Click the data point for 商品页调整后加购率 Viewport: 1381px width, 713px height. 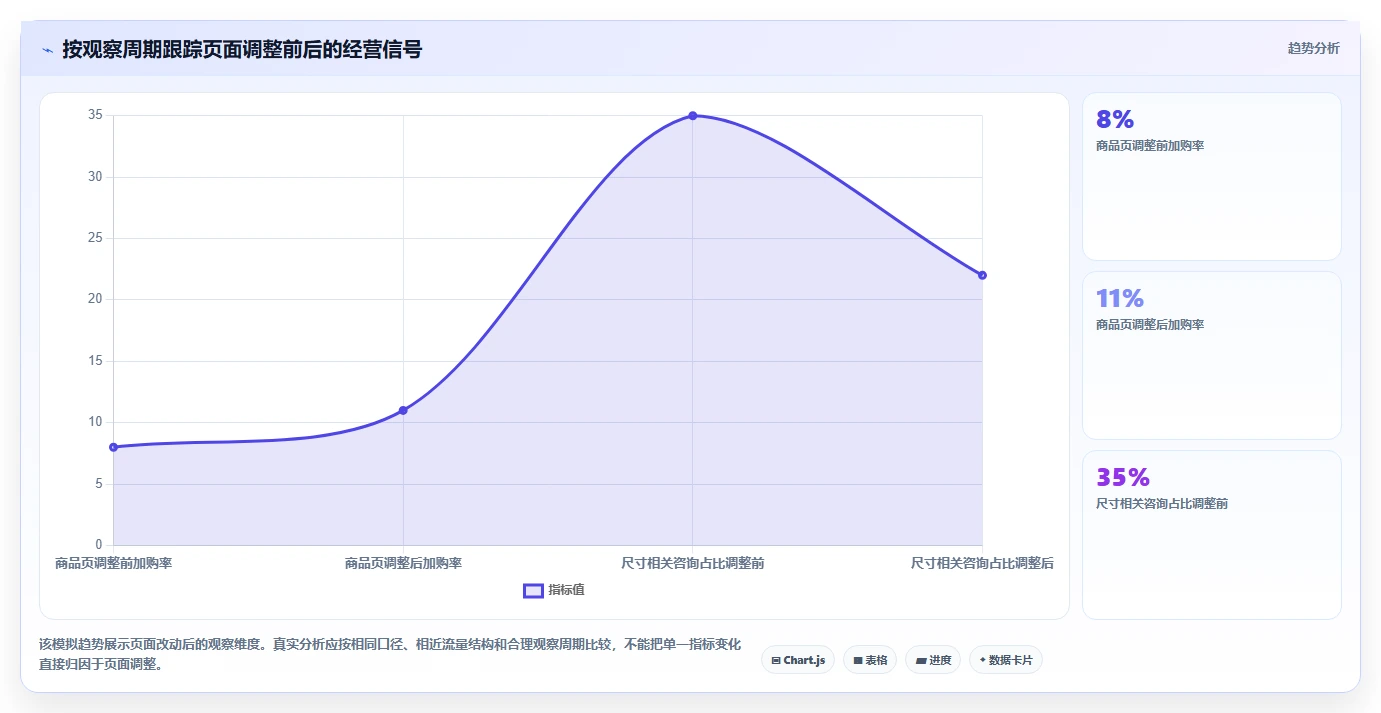pos(403,410)
